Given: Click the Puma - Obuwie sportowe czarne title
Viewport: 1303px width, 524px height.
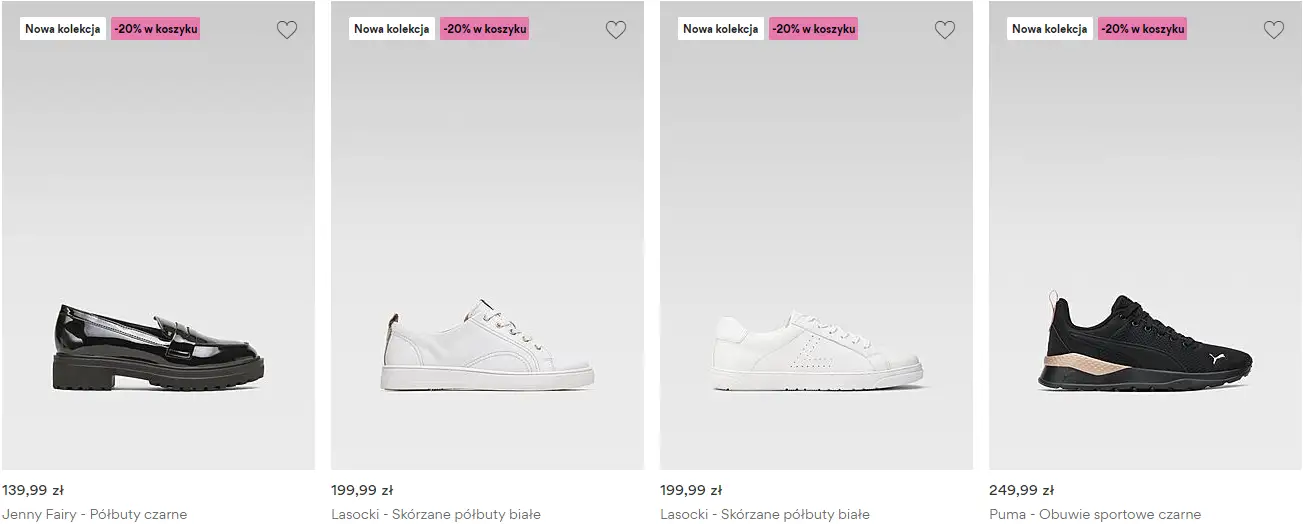Looking at the screenshot, I should pos(1095,514).
